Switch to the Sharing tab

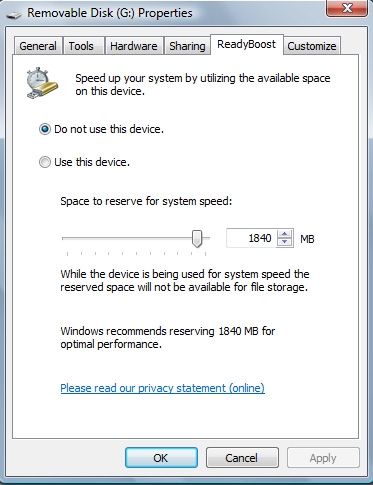pos(187,46)
